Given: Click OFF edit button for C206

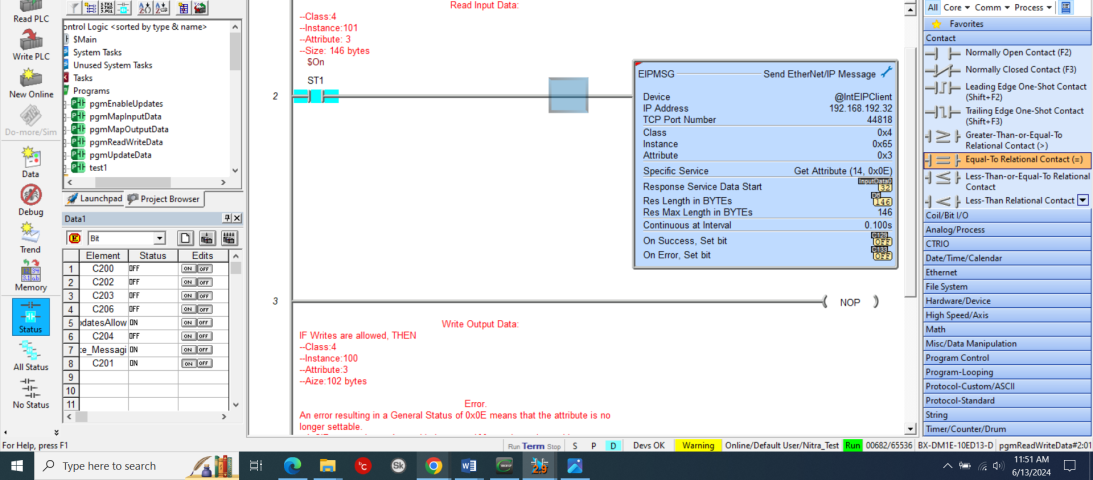Looking at the screenshot, I should click(204, 309).
